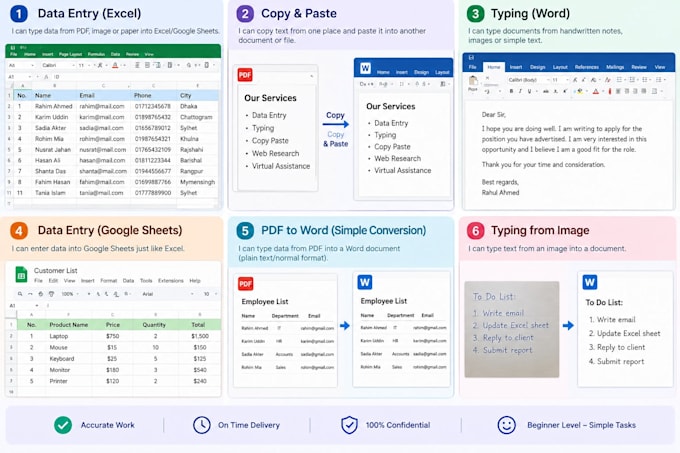Image resolution: width=680 pixels, height=453 pixels.
Task: Click the formula bar input in the Excel window
Action: point(137,77)
